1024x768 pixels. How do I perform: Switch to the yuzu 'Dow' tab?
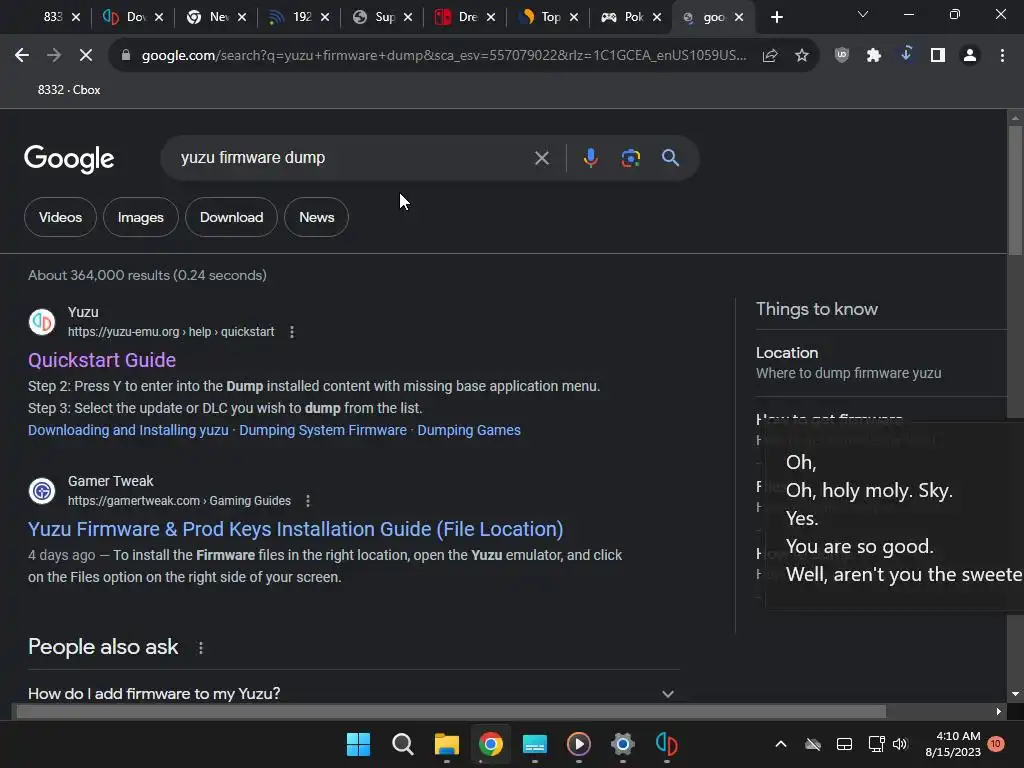coord(136,17)
